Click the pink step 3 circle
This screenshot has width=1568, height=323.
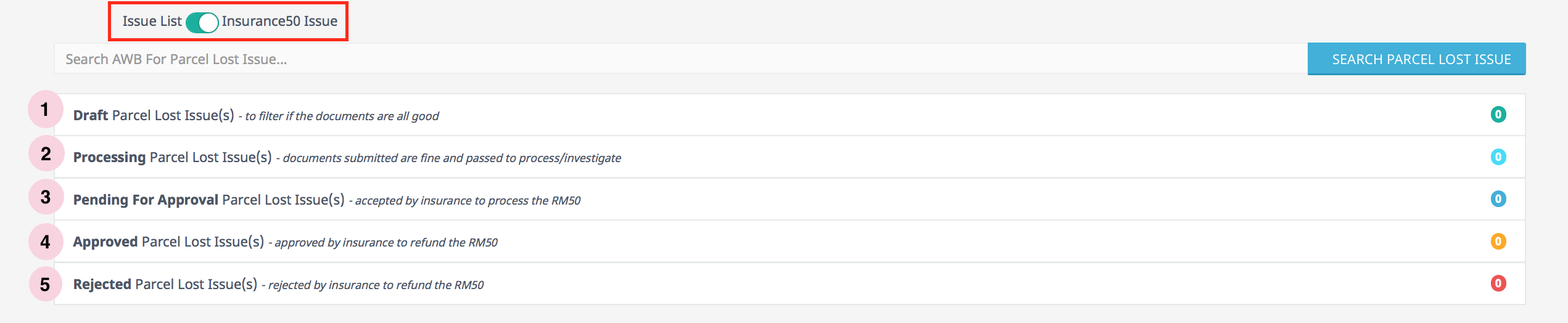pyautogui.click(x=46, y=197)
